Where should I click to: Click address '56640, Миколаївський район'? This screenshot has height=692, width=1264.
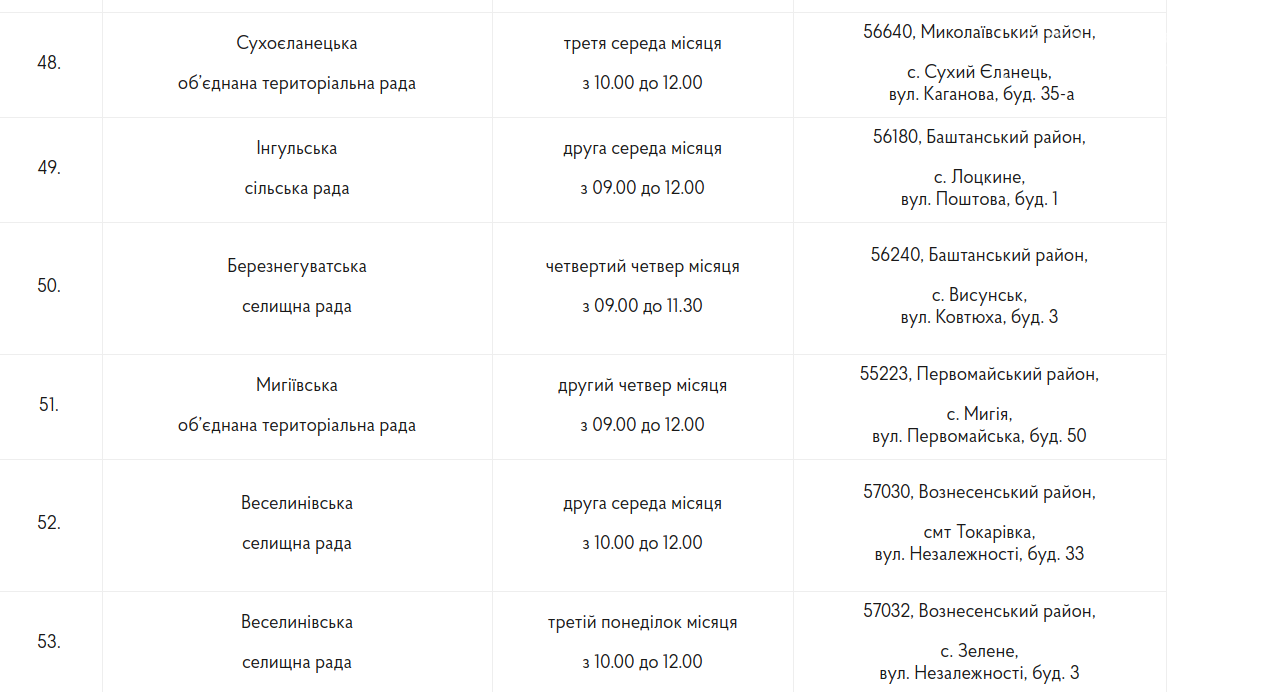click(x=979, y=32)
